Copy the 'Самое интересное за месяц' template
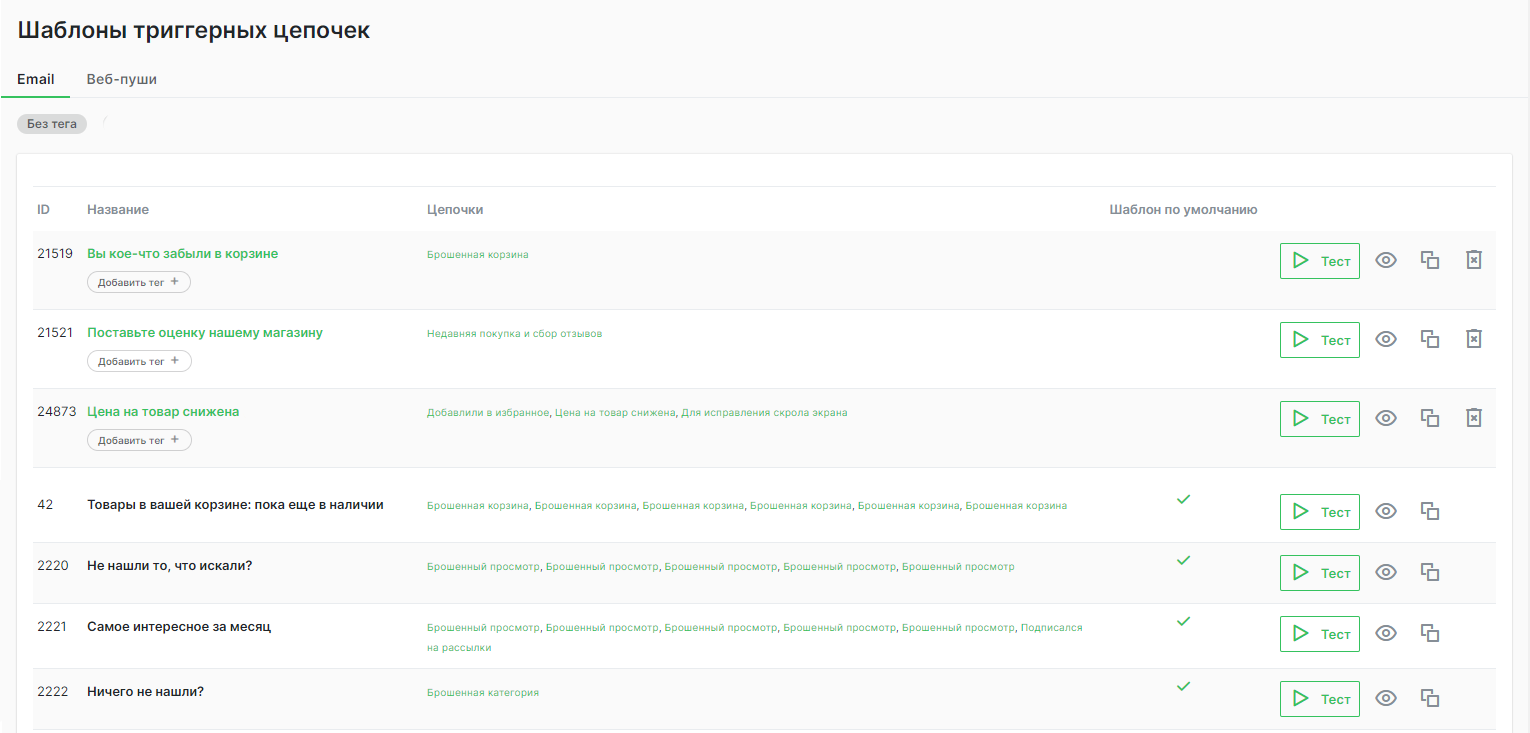Image resolution: width=1530 pixels, height=733 pixels. (x=1430, y=633)
